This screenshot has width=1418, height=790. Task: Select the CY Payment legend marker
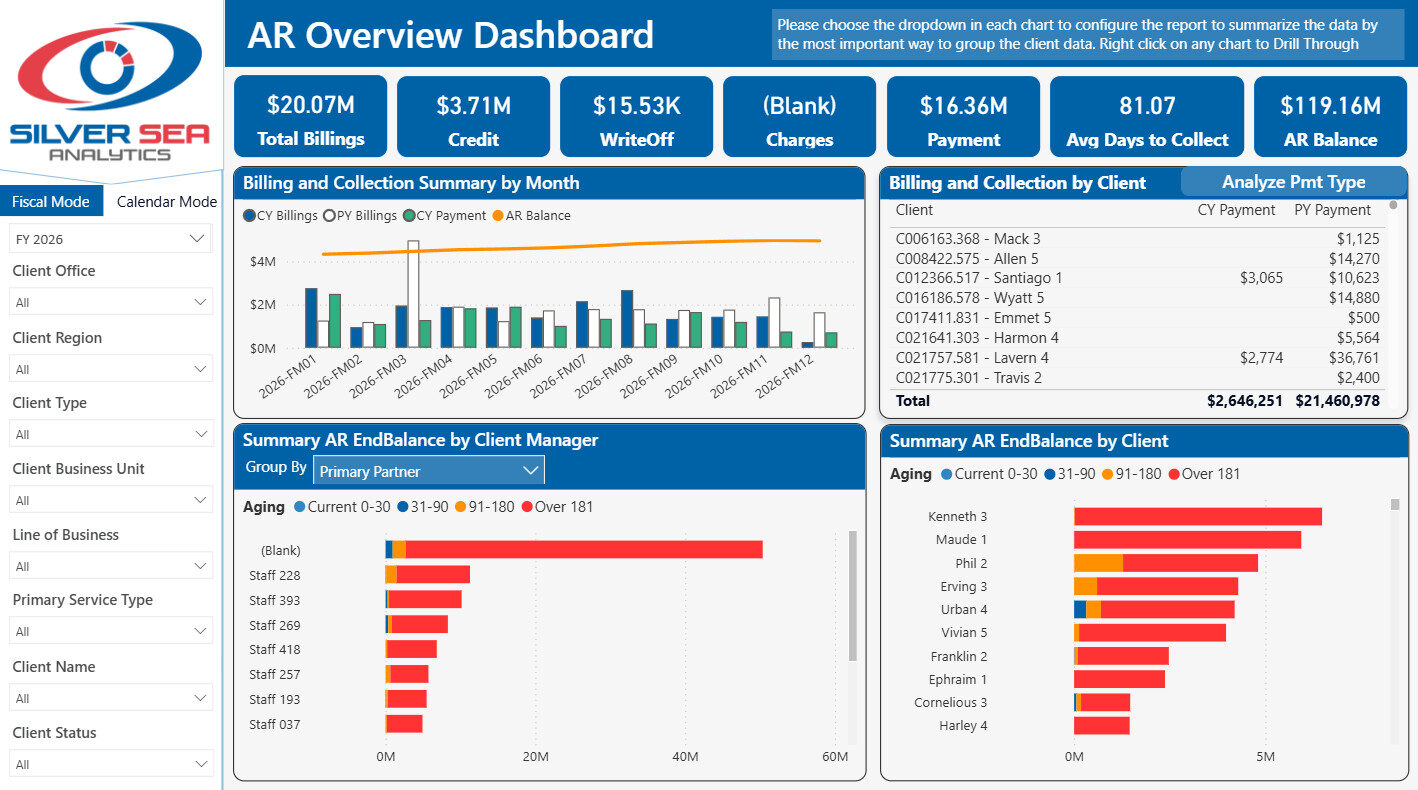click(x=409, y=216)
